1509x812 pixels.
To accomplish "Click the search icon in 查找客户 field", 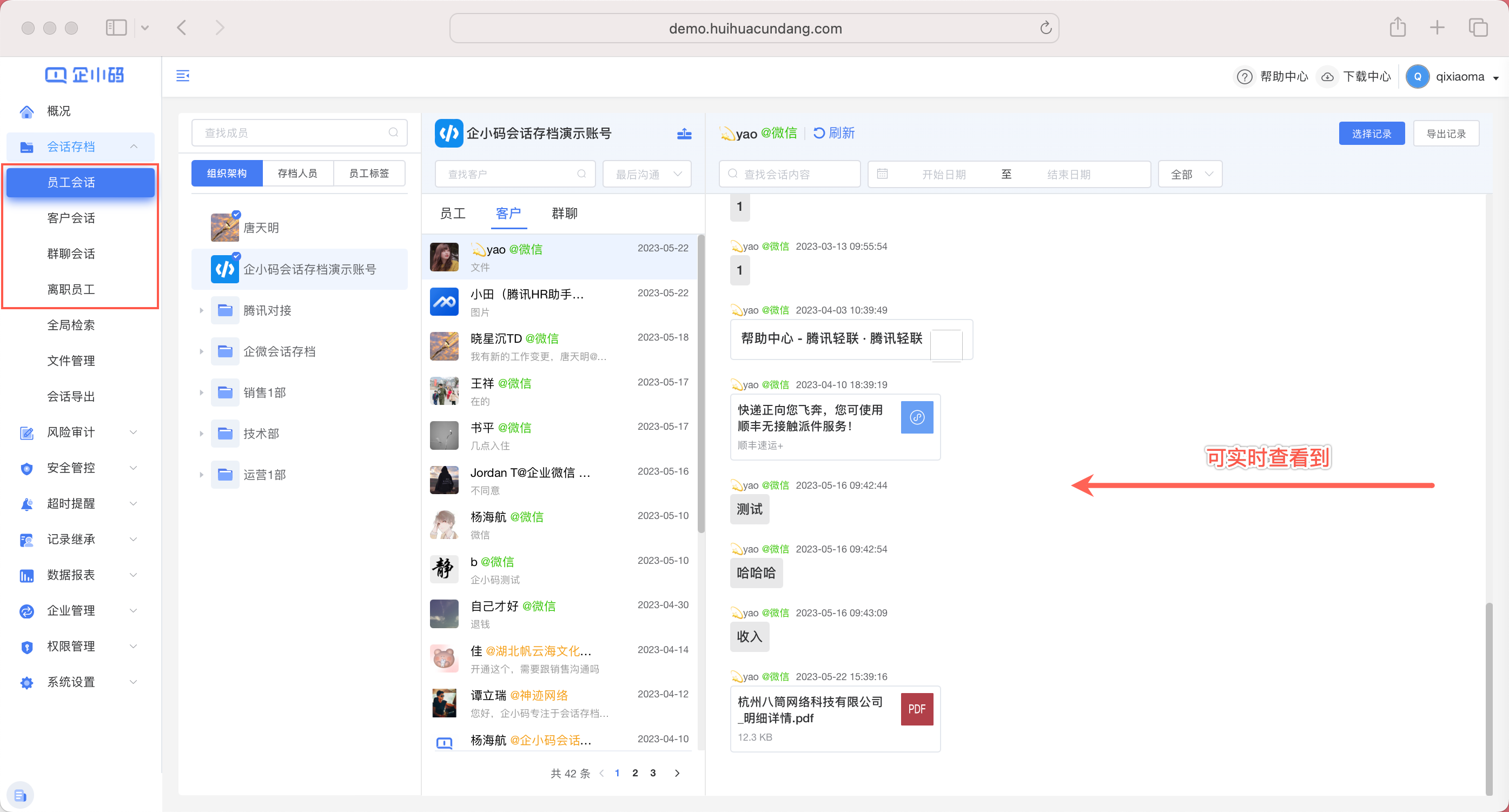I will 581,174.
